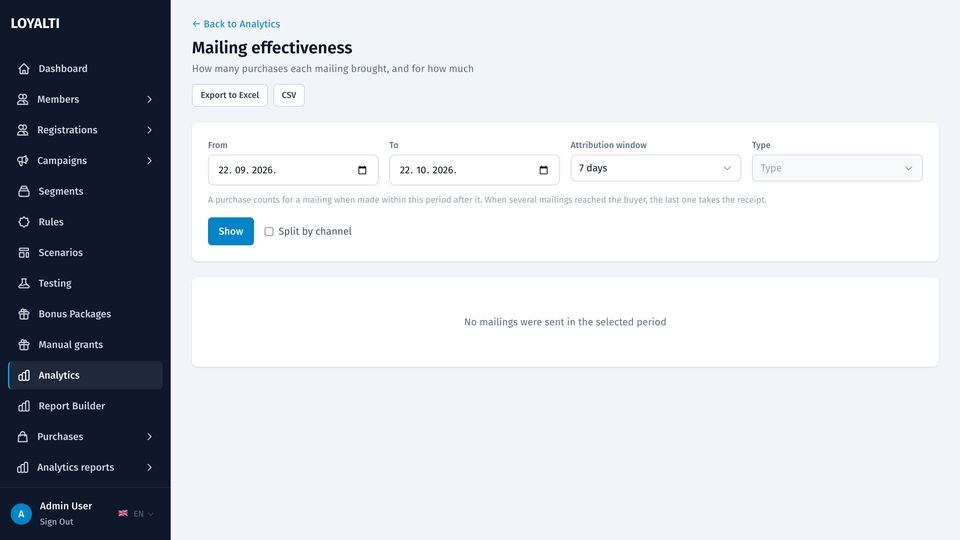This screenshot has width=960, height=540.
Task: Click the Analytics reports chart icon
Action: [x=23, y=467]
